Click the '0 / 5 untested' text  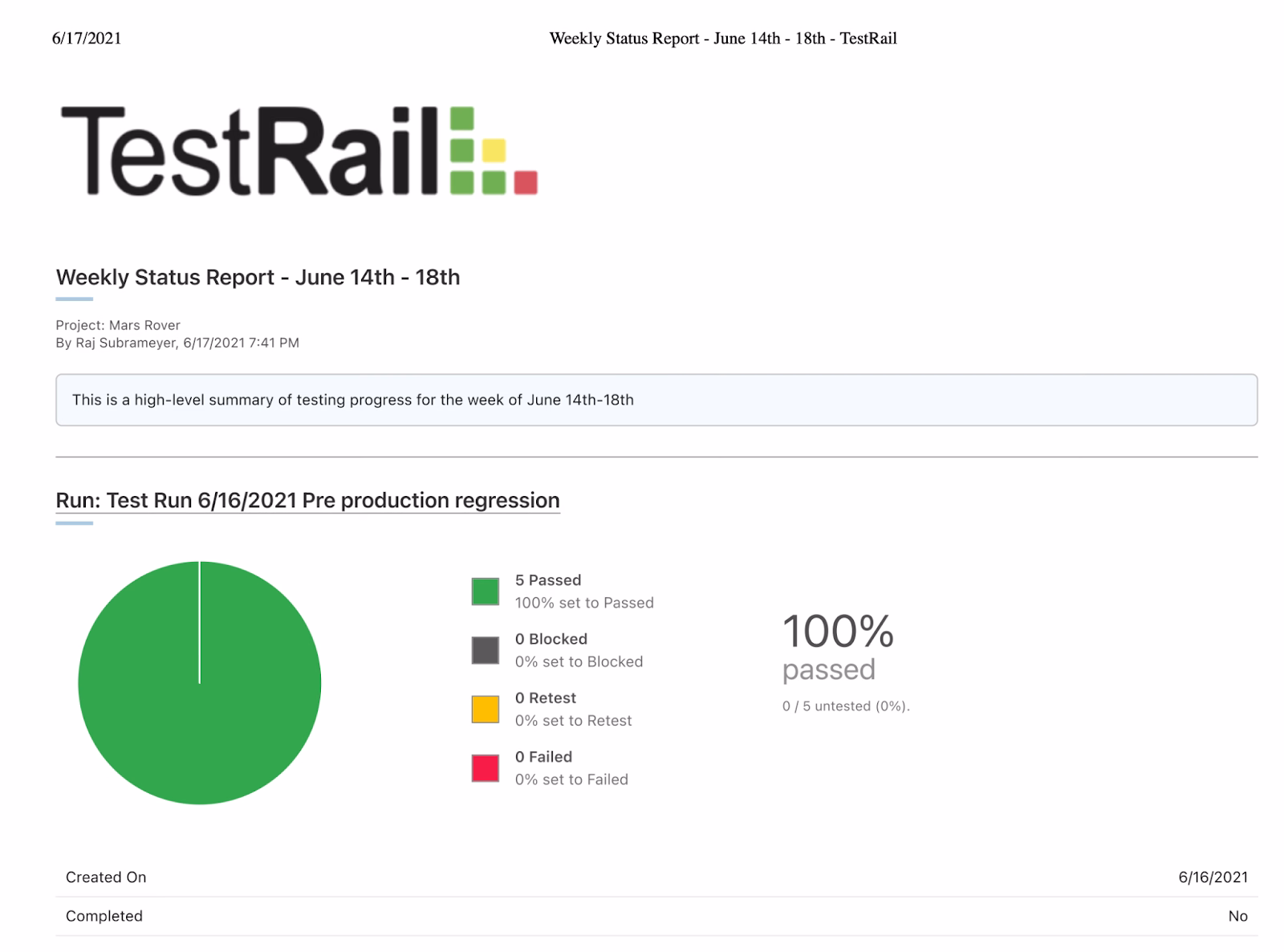coord(846,706)
